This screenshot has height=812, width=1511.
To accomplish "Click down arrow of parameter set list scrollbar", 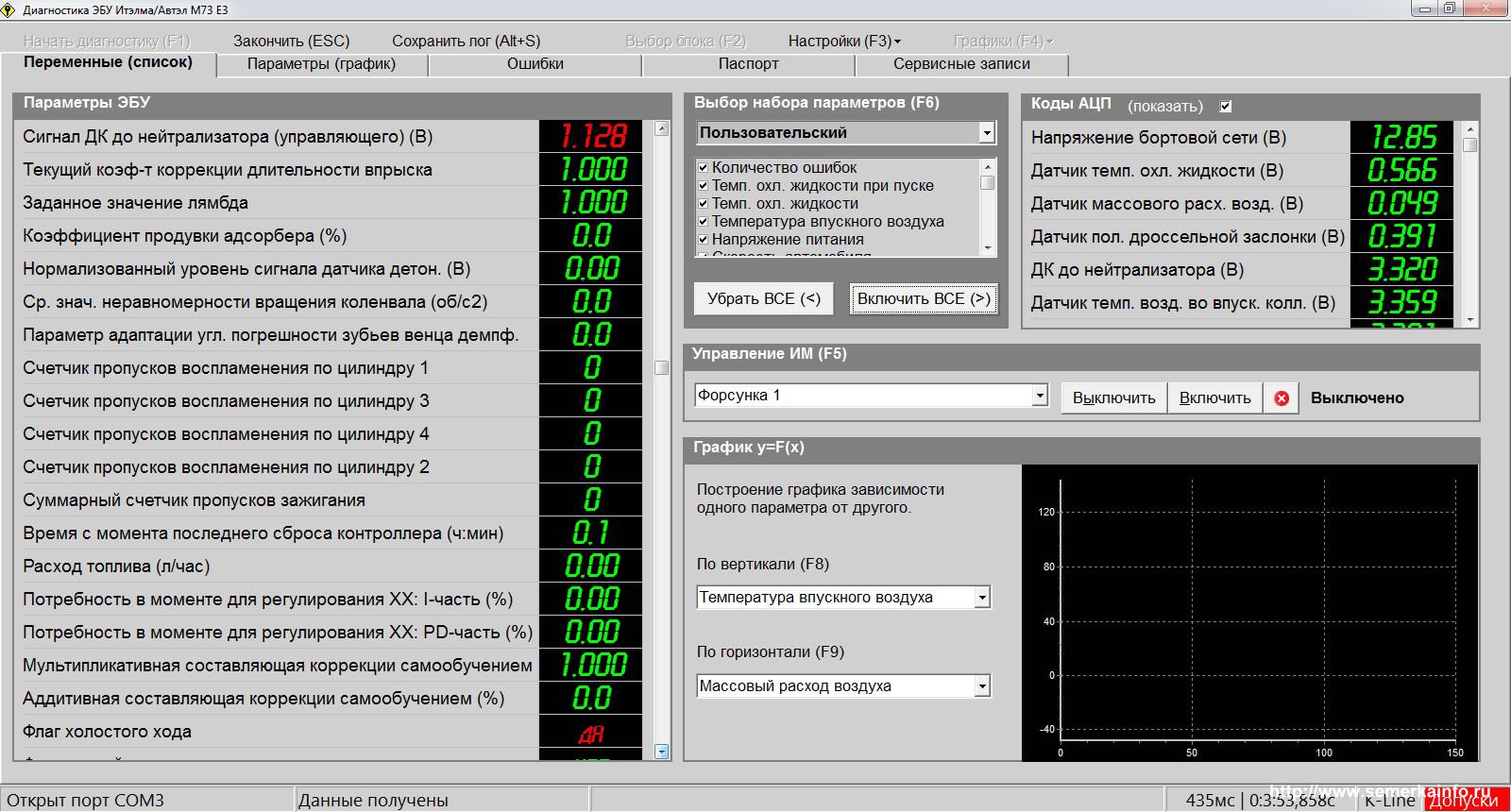I will pos(988,248).
